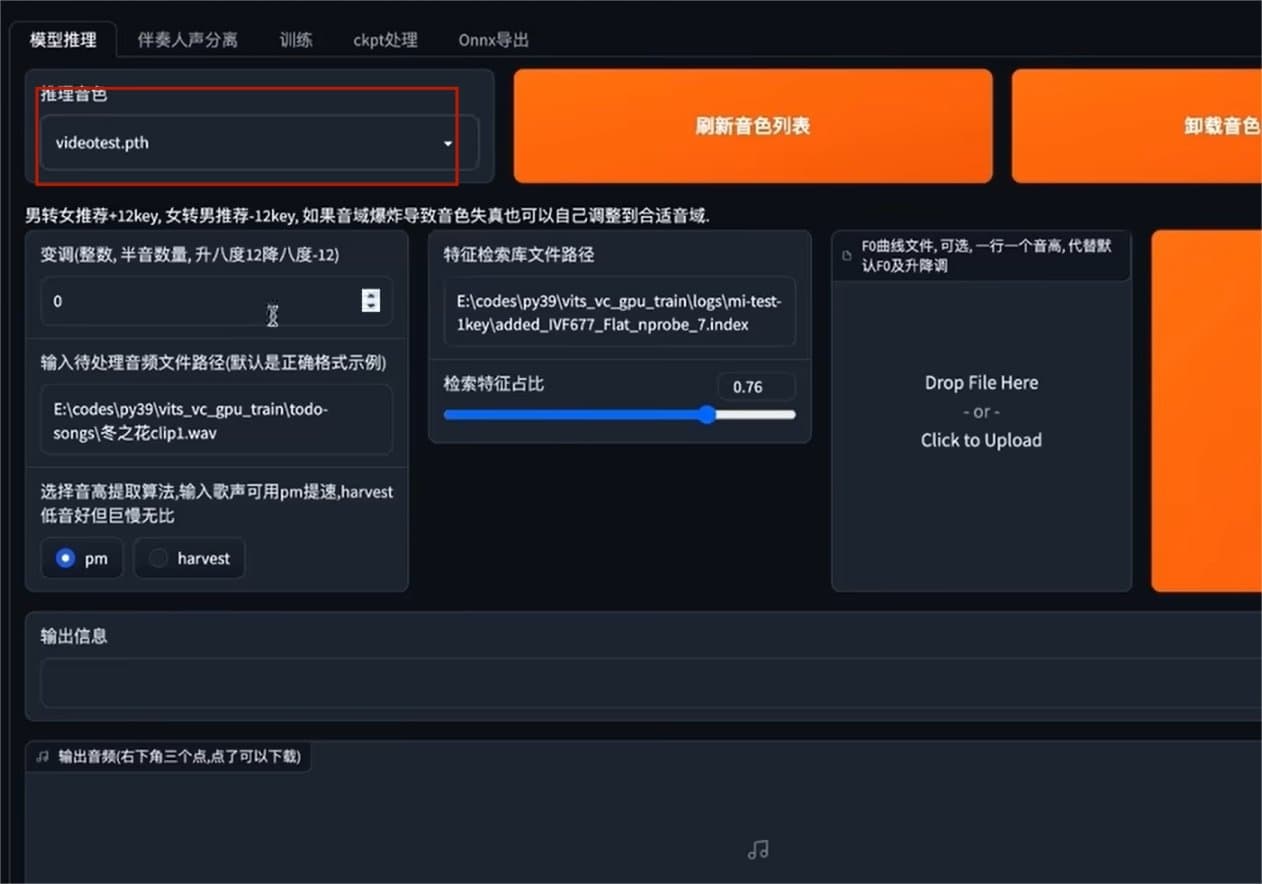Open the 训练 tab
This screenshot has width=1262, height=884.
[x=296, y=40]
